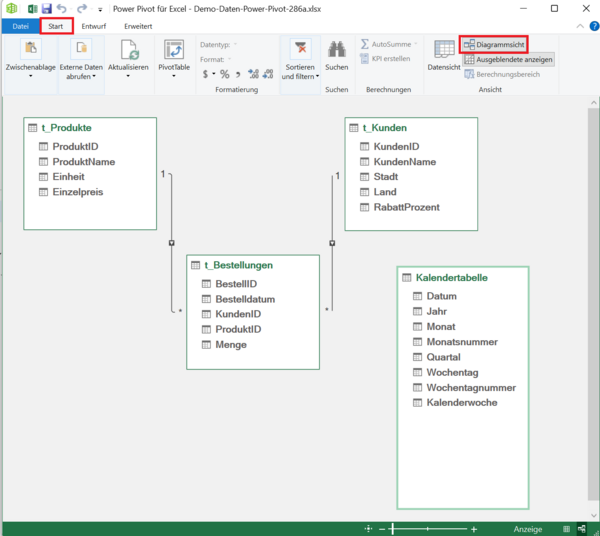Image resolution: width=600 pixels, height=536 pixels.
Task: Click the diagram view icon in status bar
Action: click(583, 528)
